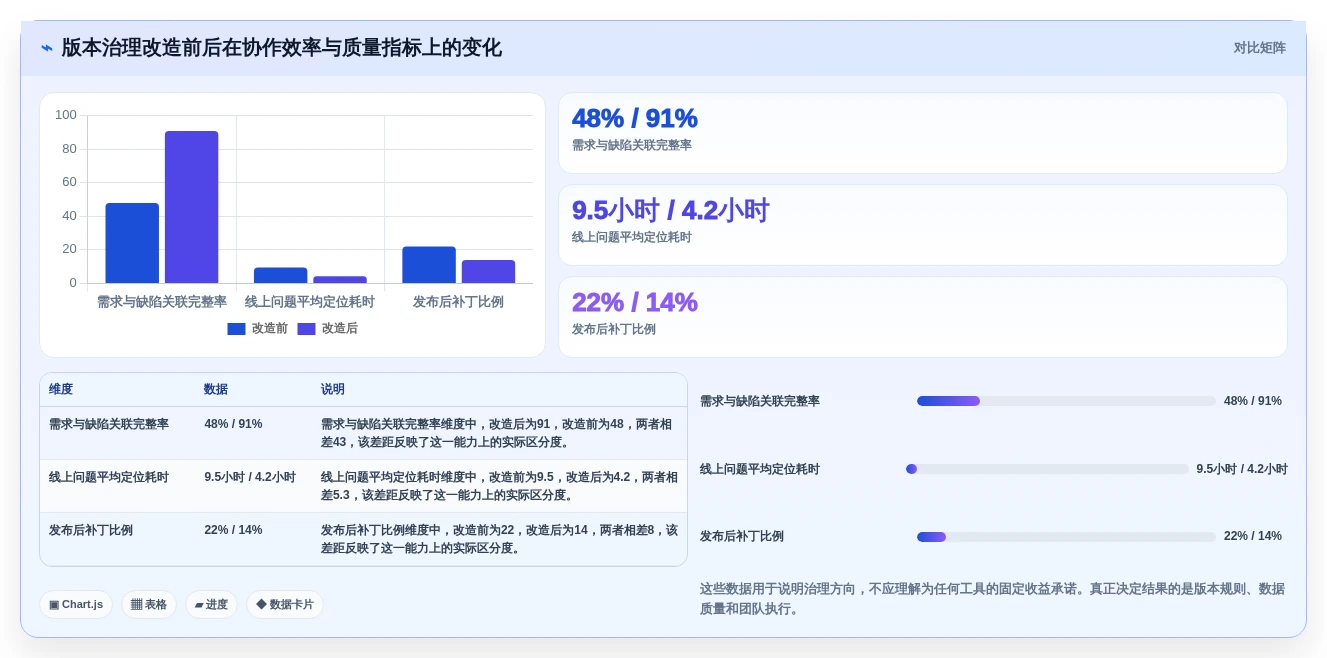
Task: Click table value 9.5小时 / 4.2小时
Action: tap(250, 477)
